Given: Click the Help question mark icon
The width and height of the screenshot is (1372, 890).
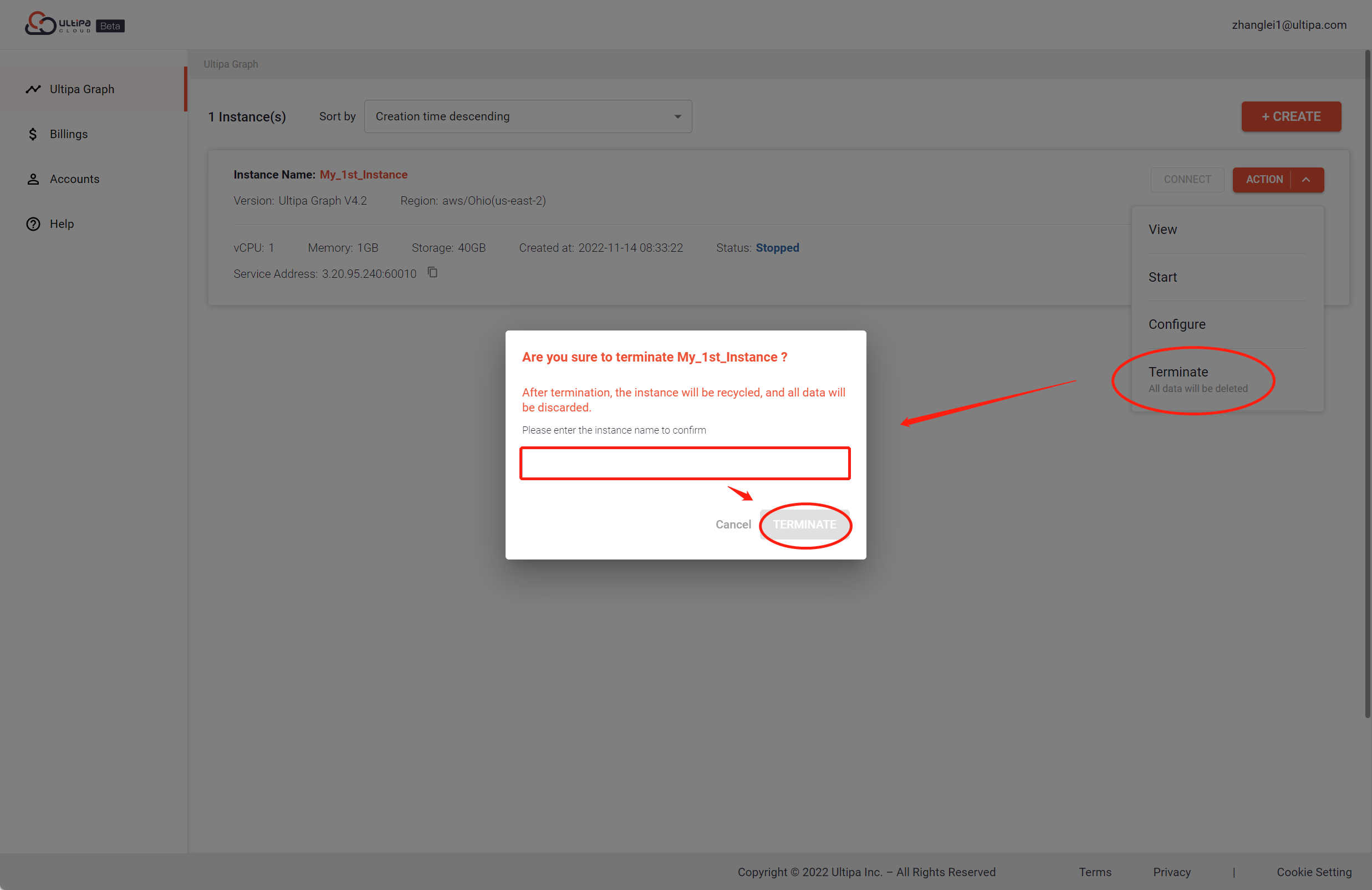Looking at the screenshot, I should [x=33, y=224].
